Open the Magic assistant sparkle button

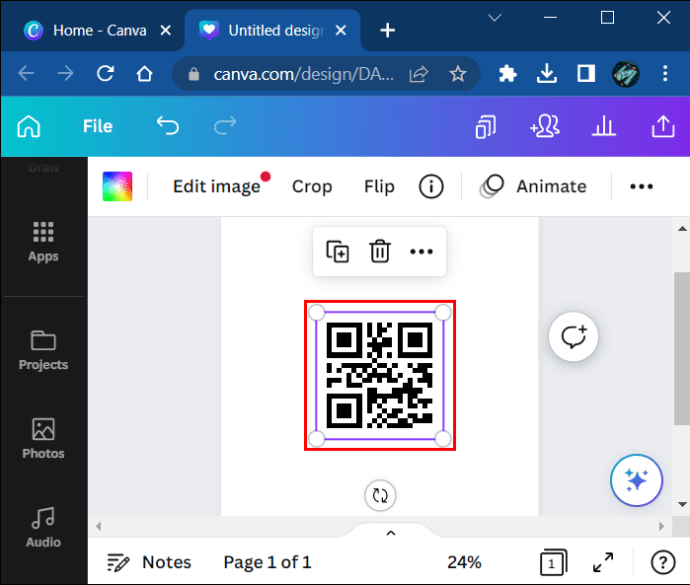coord(636,480)
